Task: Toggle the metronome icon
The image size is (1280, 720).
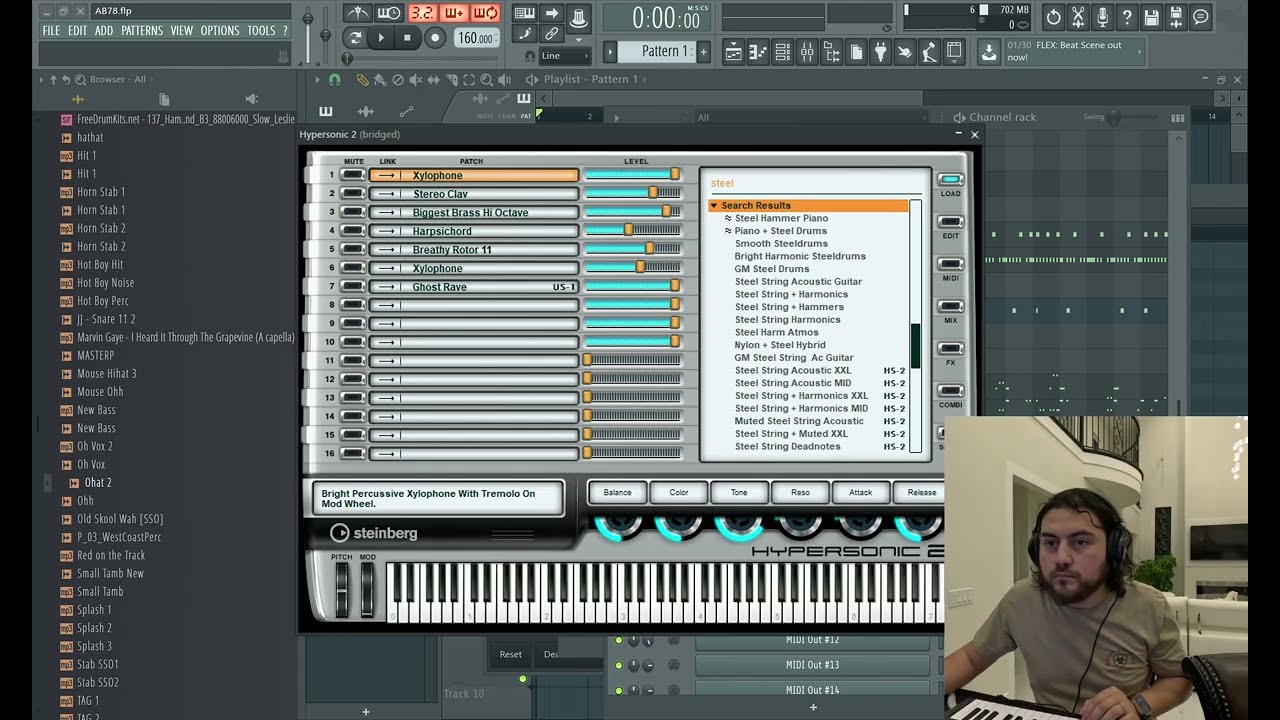Action: pyautogui.click(x=358, y=13)
